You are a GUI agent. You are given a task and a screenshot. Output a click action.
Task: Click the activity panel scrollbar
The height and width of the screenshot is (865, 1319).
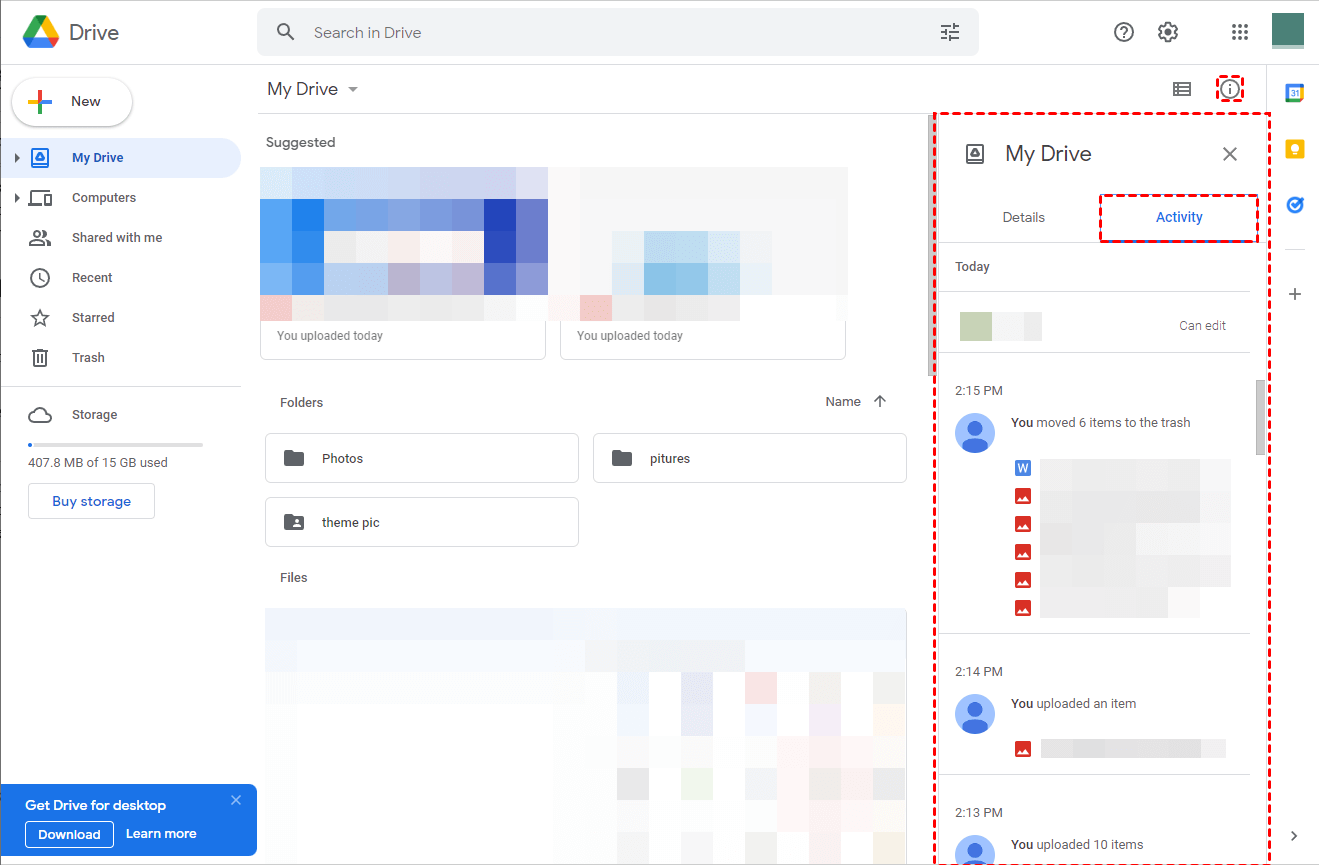click(x=1260, y=417)
